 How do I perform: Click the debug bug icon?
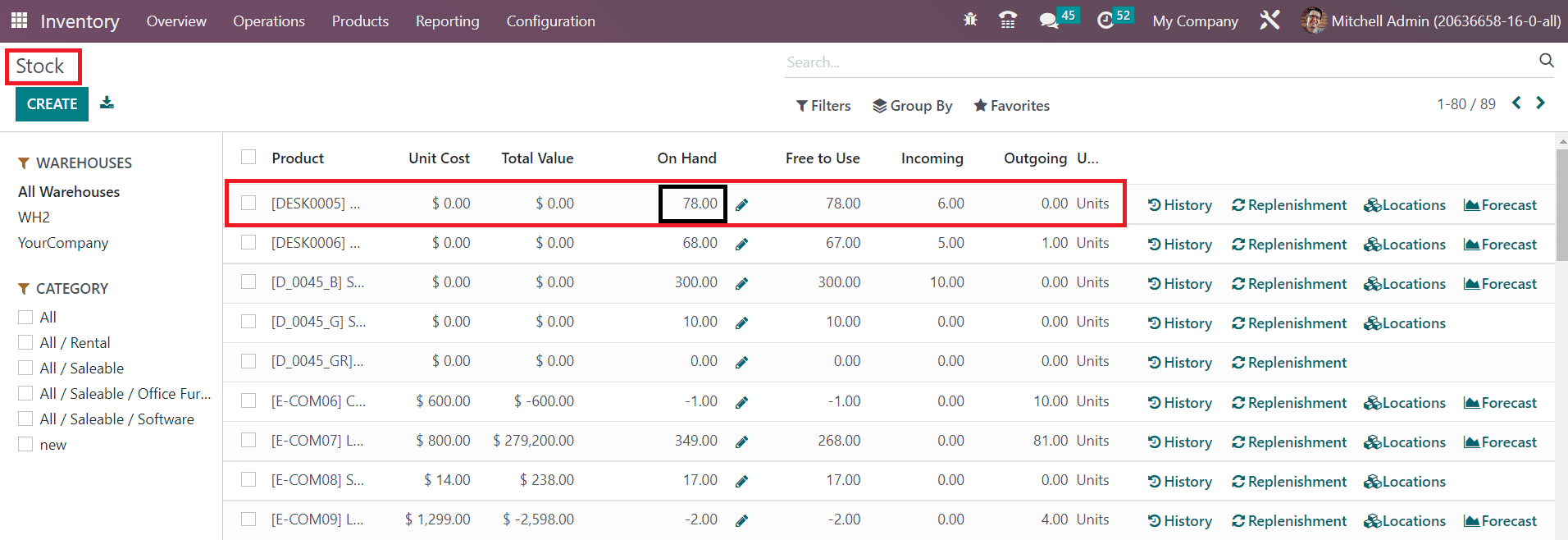click(970, 21)
